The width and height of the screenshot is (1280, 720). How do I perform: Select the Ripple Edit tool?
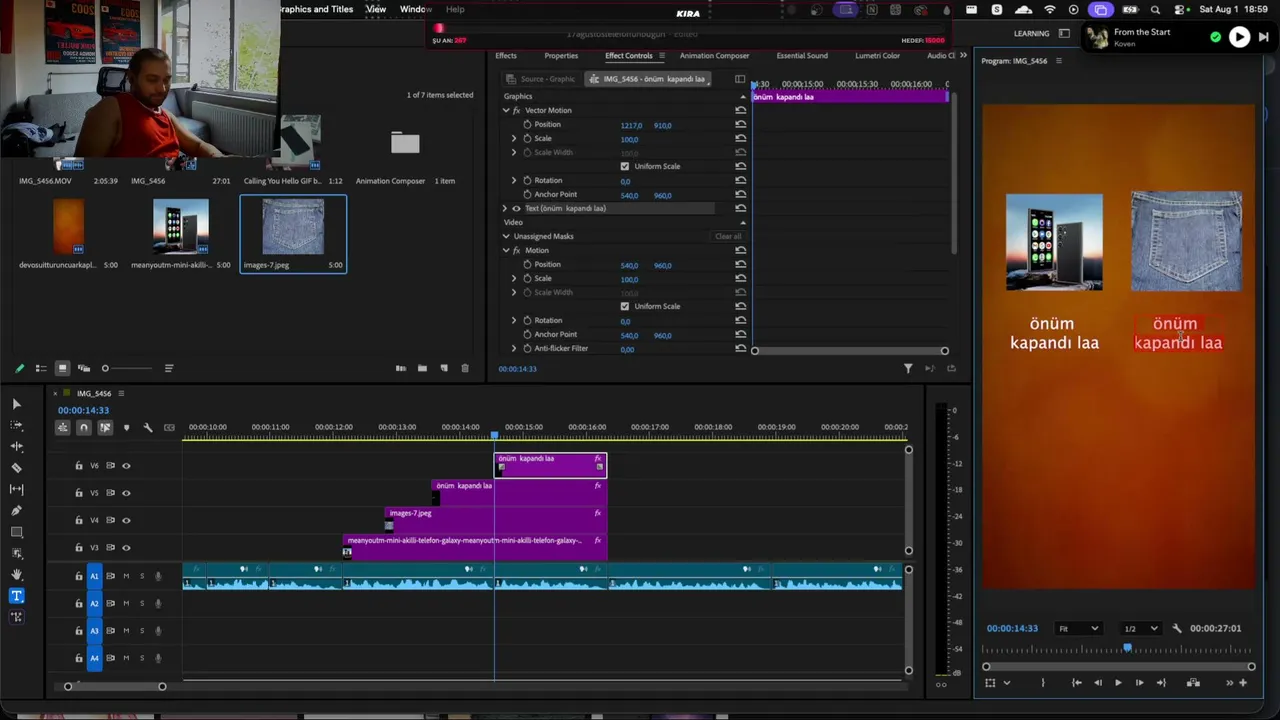[x=16, y=446]
